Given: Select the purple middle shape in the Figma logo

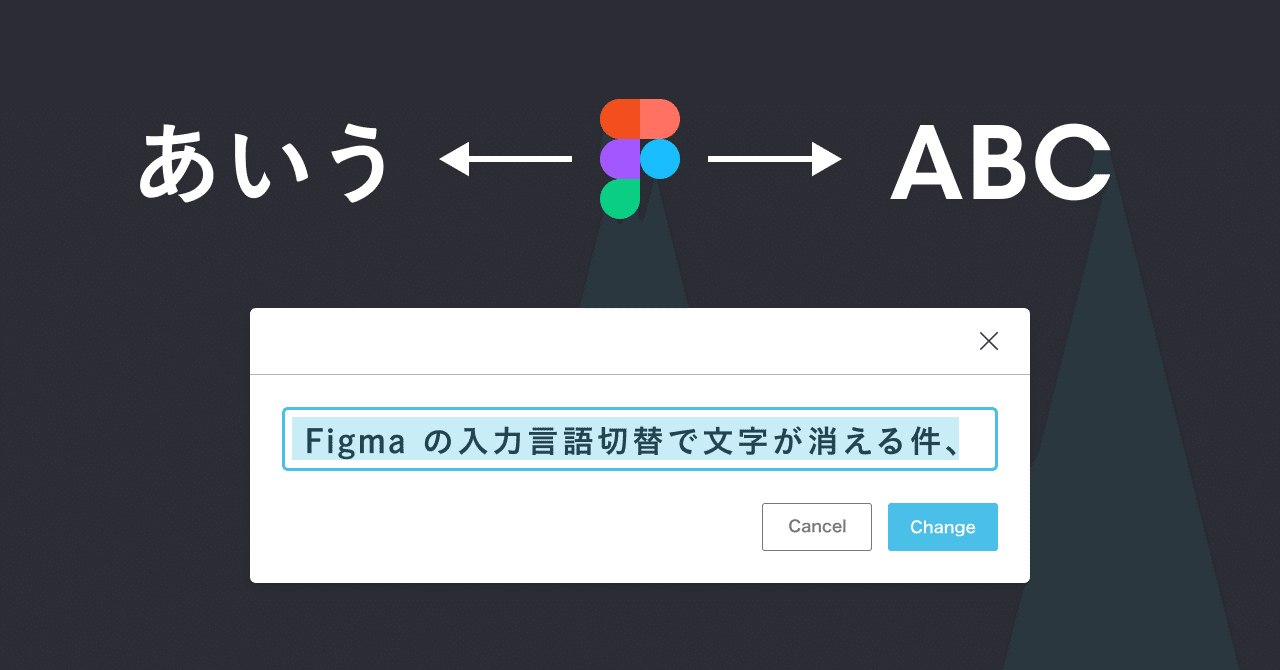Looking at the screenshot, I should [x=620, y=158].
